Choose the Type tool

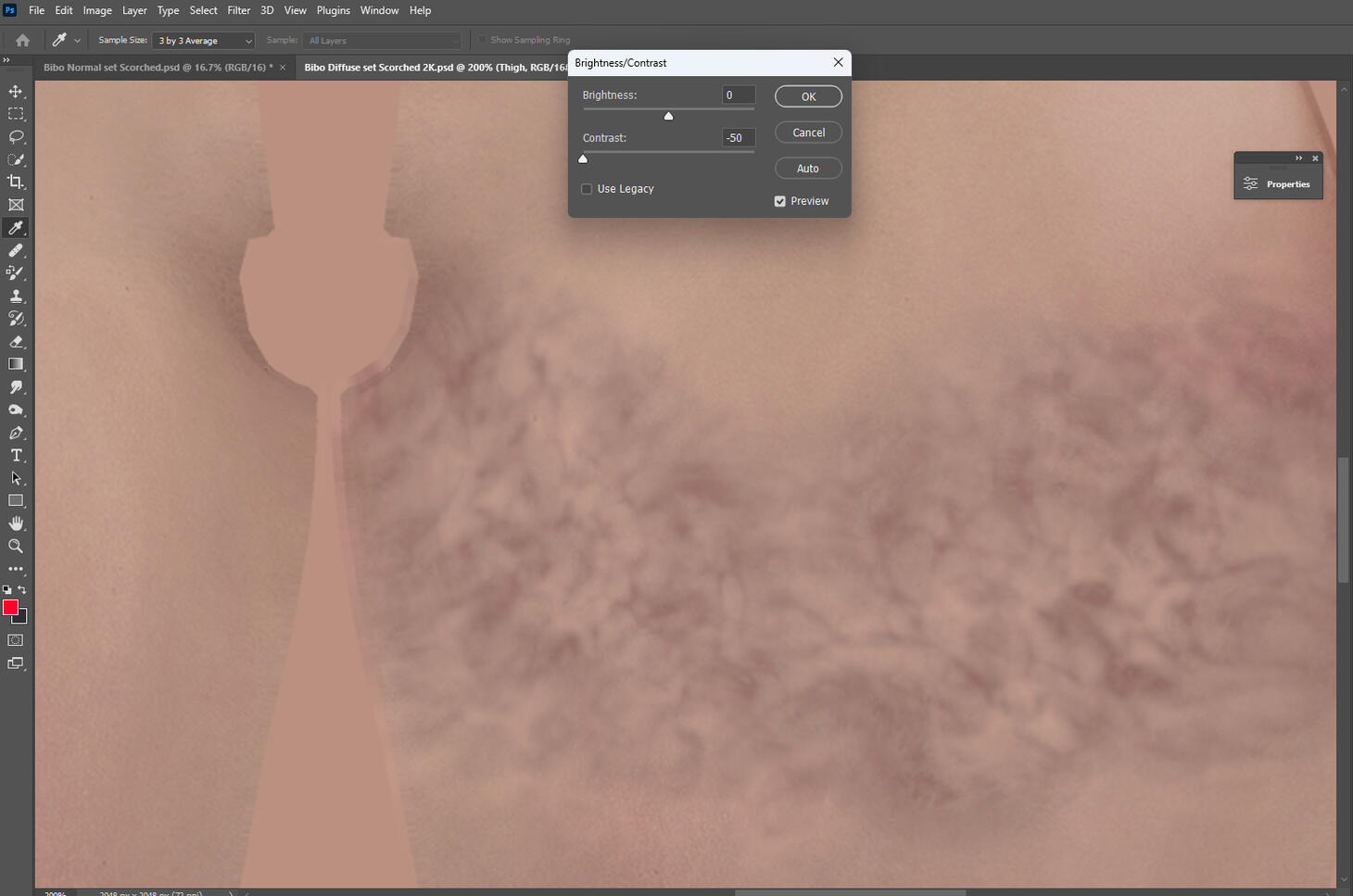(x=15, y=455)
